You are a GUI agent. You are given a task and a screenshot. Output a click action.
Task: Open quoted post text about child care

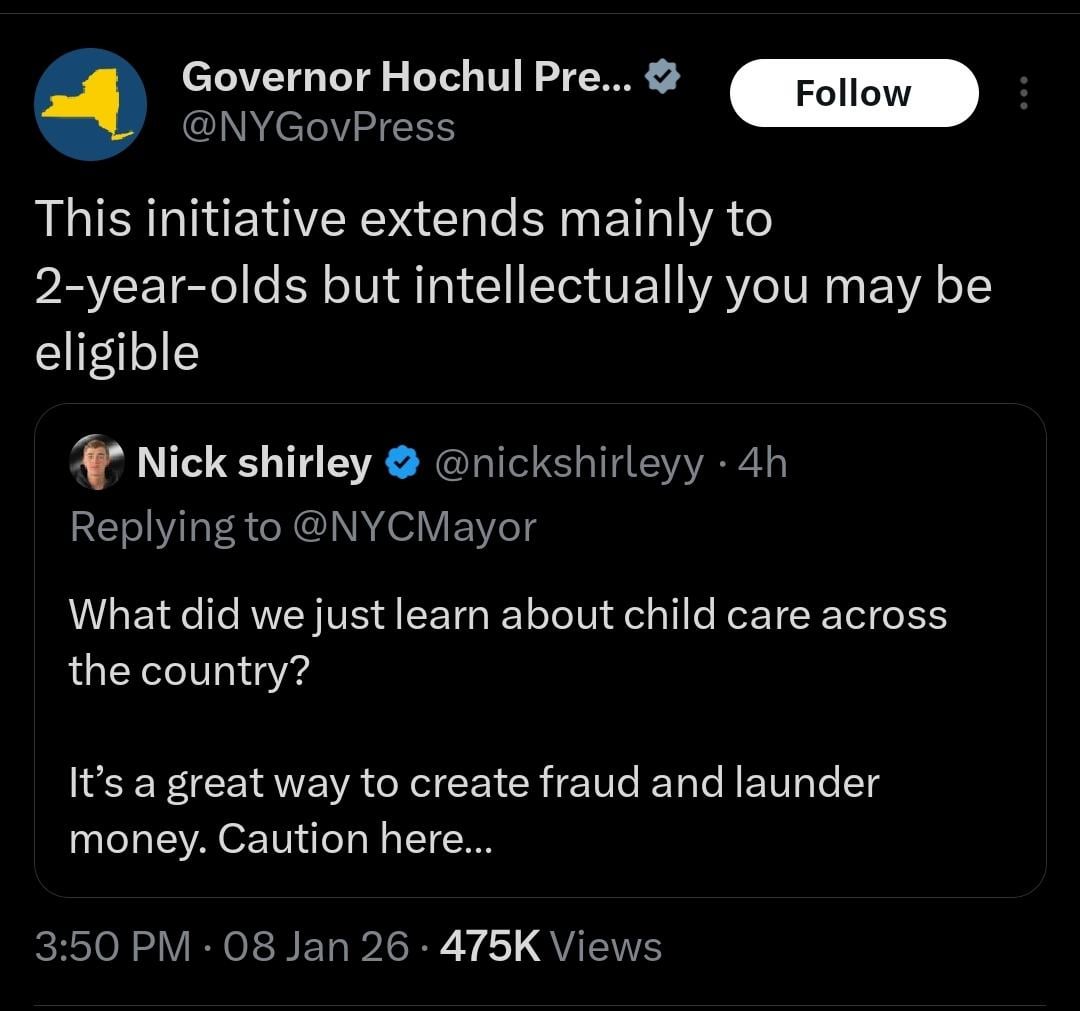tap(507, 641)
